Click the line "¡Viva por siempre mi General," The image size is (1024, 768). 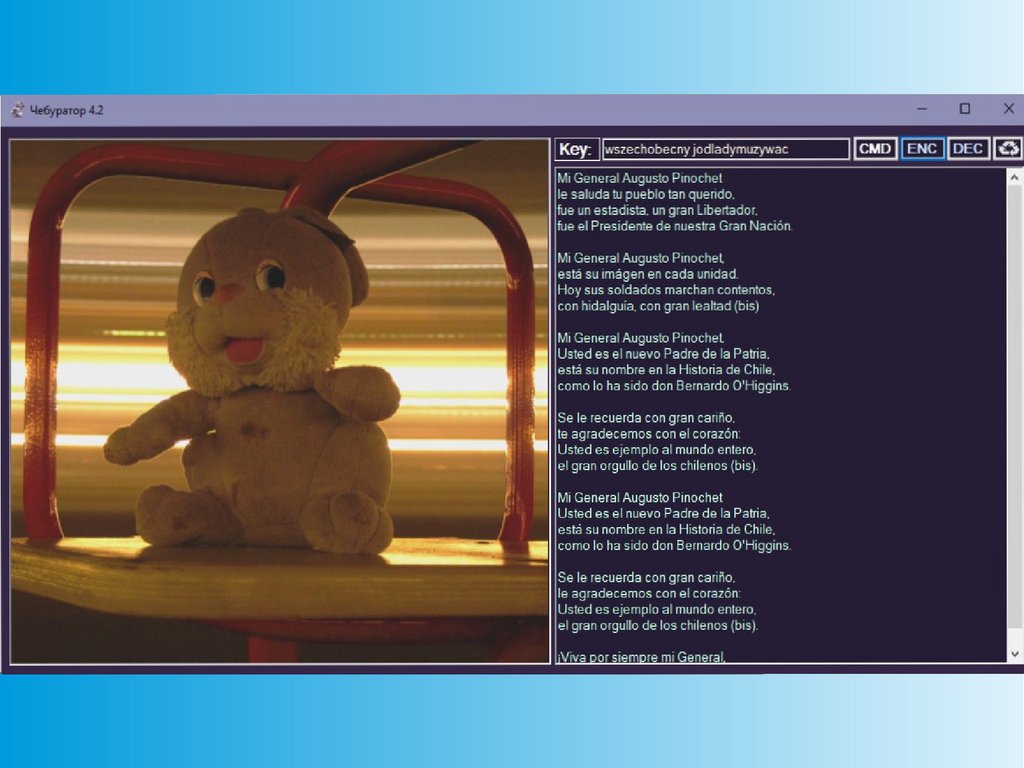pos(641,657)
